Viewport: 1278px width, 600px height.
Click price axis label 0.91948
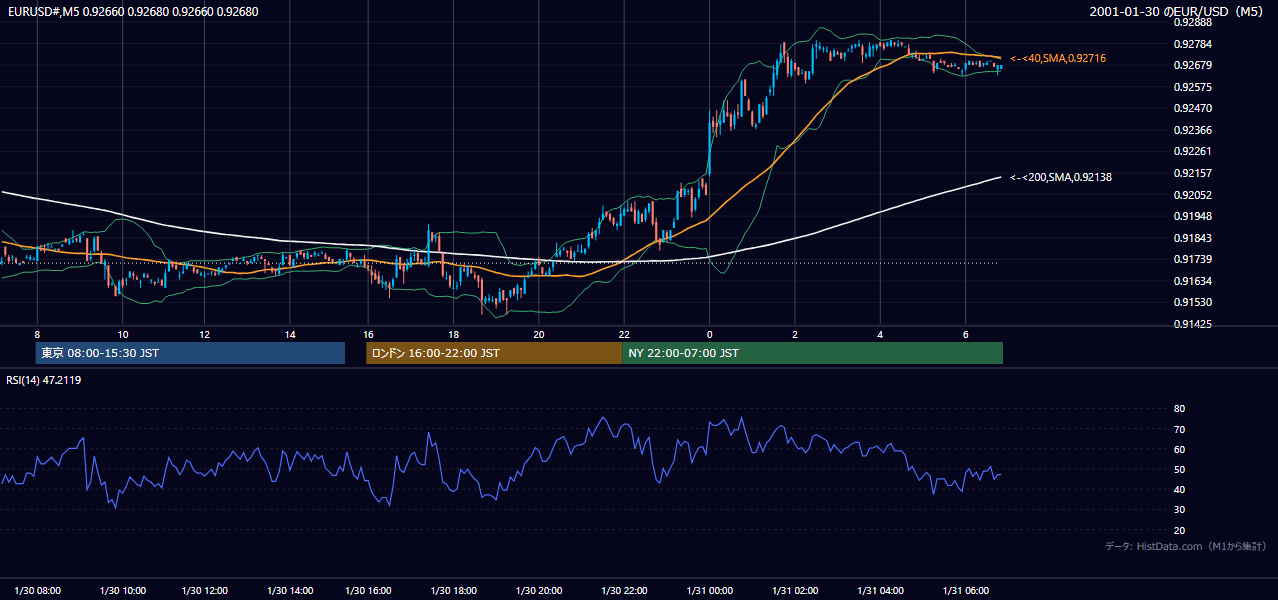click(1191, 216)
